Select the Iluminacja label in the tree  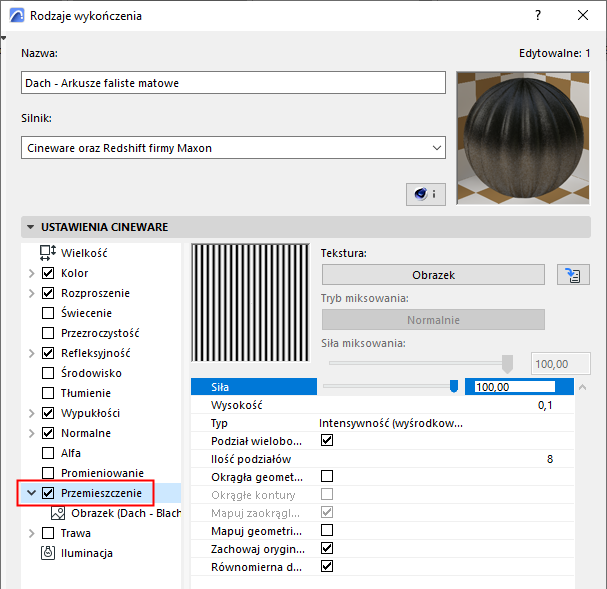point(87,553)
